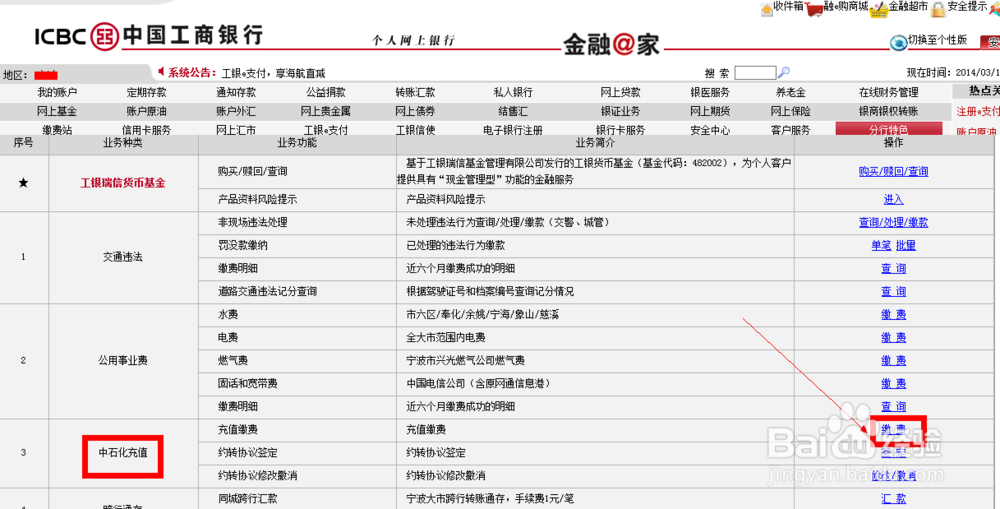Image resolution: width=1000 pixels, height=509 pixels.
Task: Open 我的账户 menu
Action: point(57,92)
